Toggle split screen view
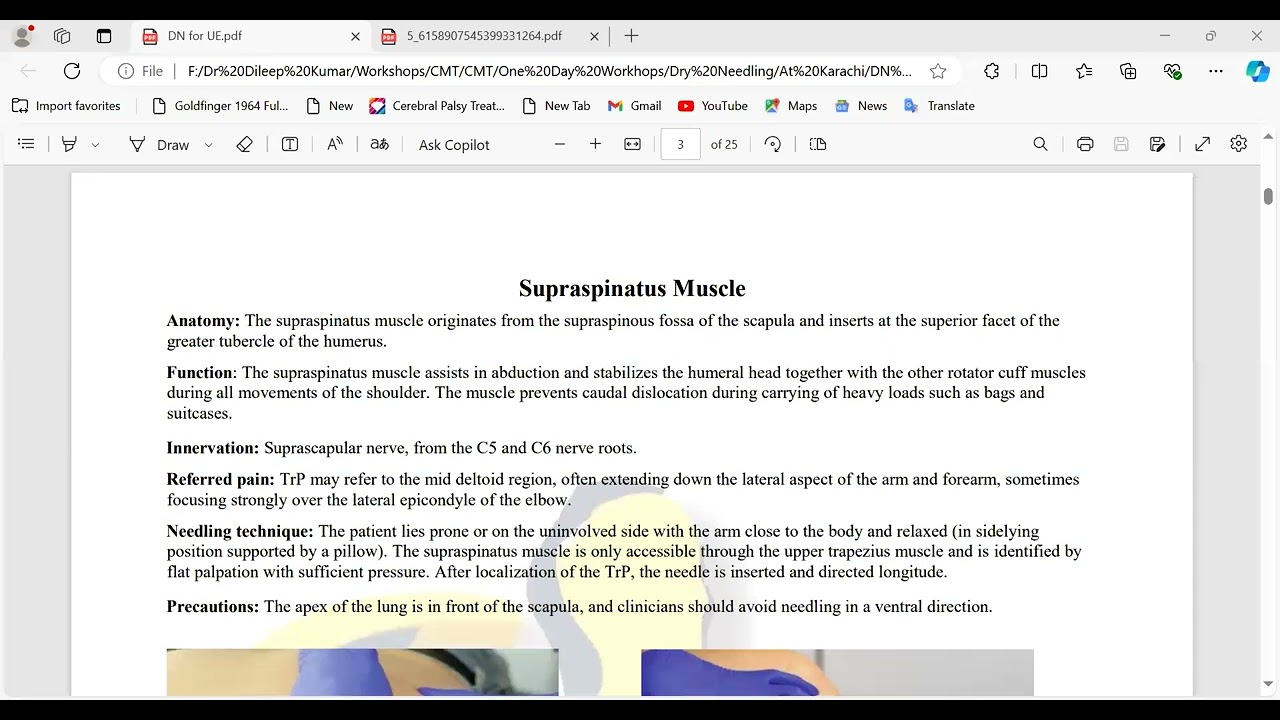Viewport: 1280px width, 720px height. click(1039, 71)
